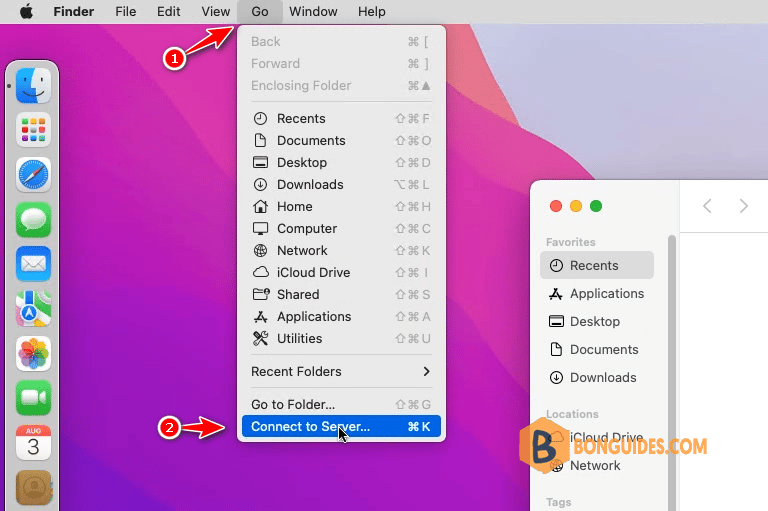This screenshot has height=511, width=768.
Task: Open Calendar icon showing Aug 3
Action: 33,442
